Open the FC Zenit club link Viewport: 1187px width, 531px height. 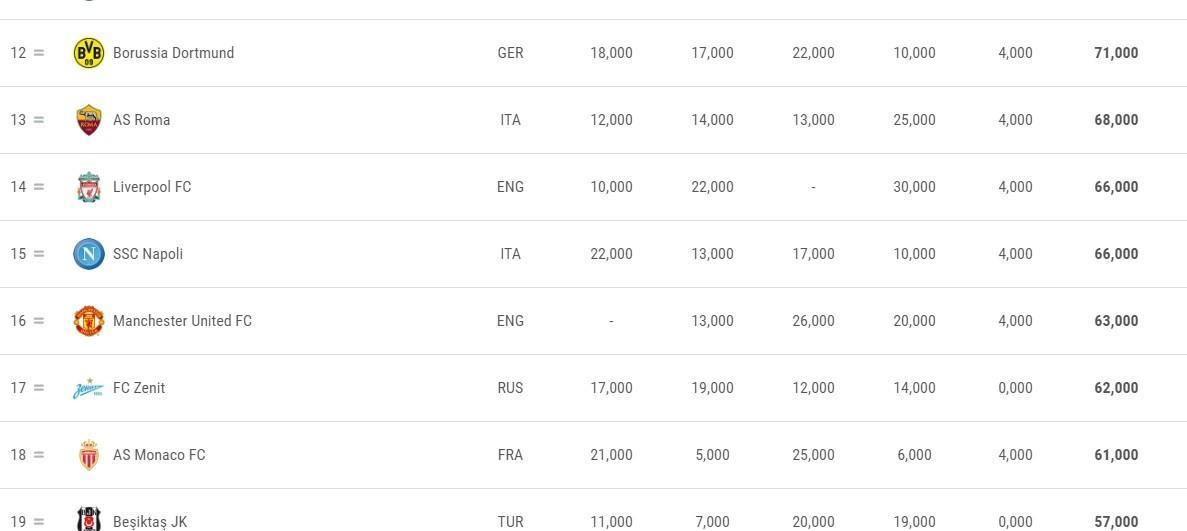139,388
